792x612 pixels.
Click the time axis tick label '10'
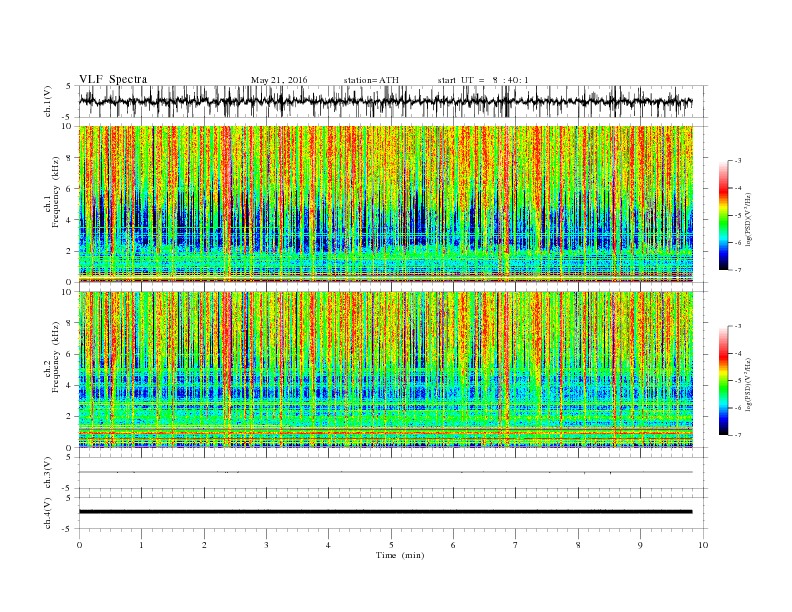(x=703, y=545)
